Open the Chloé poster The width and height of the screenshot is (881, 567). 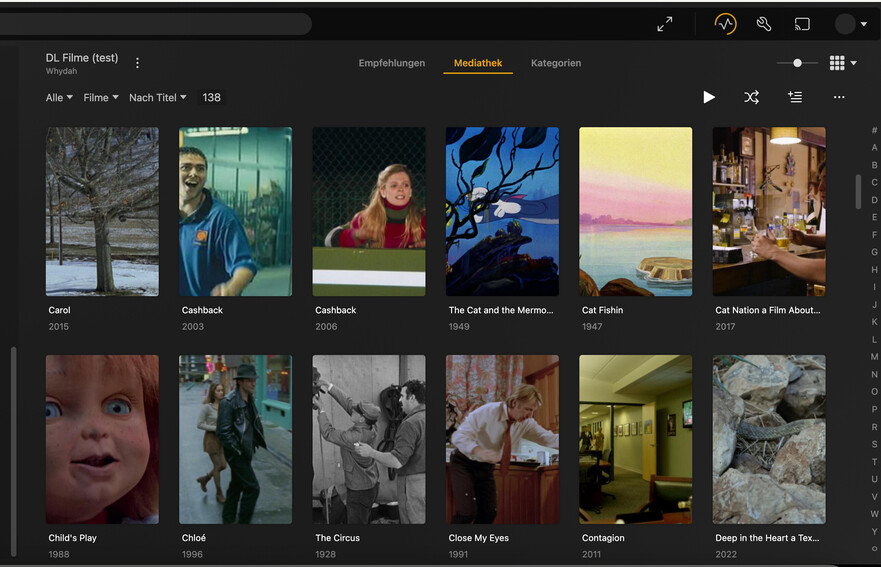[x=235, y=439]
